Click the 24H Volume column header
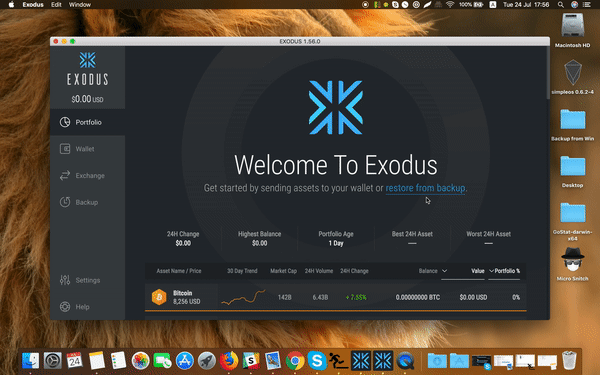 pos(319,271)
